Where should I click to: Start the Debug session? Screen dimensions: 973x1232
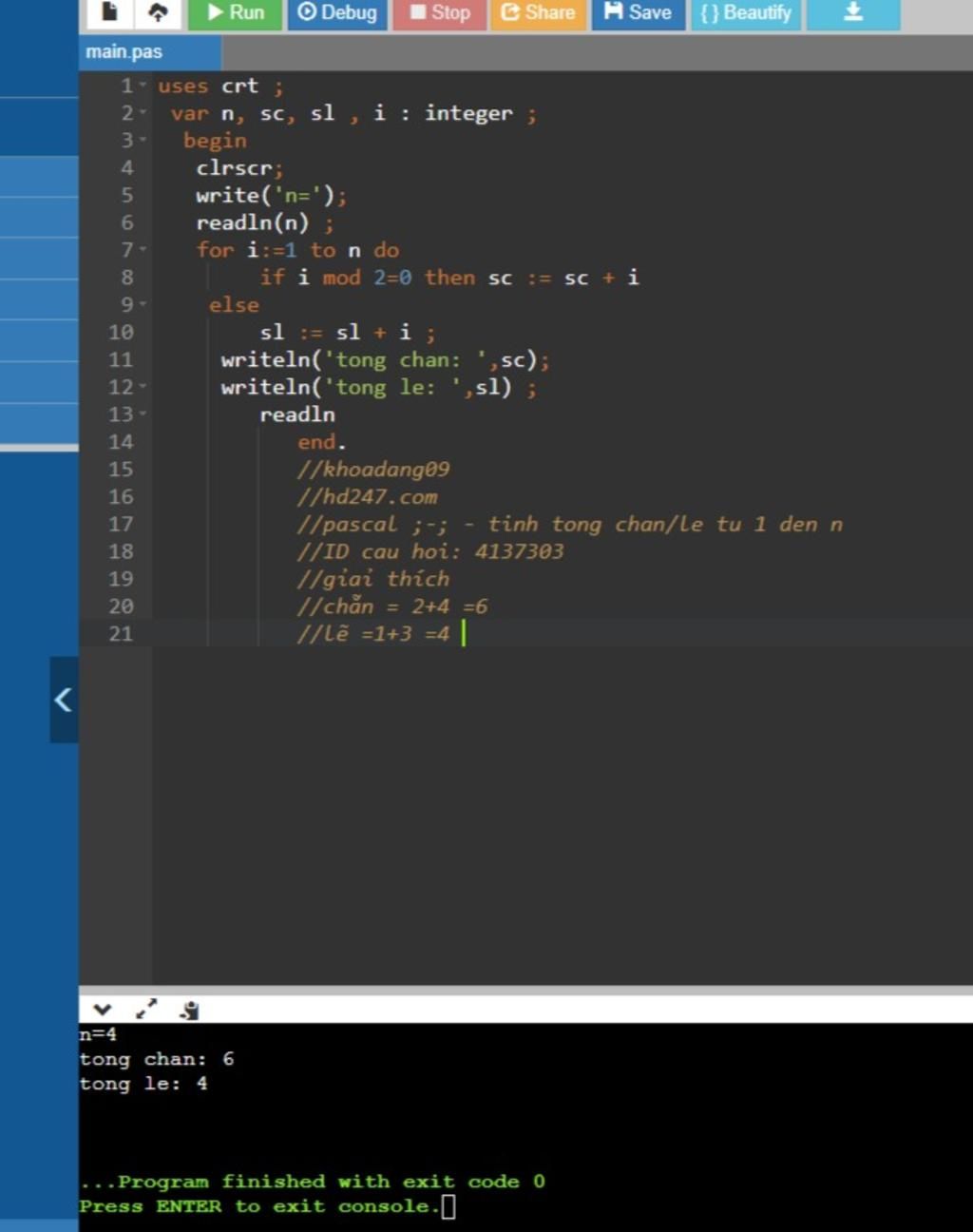(x=337, y=12)
